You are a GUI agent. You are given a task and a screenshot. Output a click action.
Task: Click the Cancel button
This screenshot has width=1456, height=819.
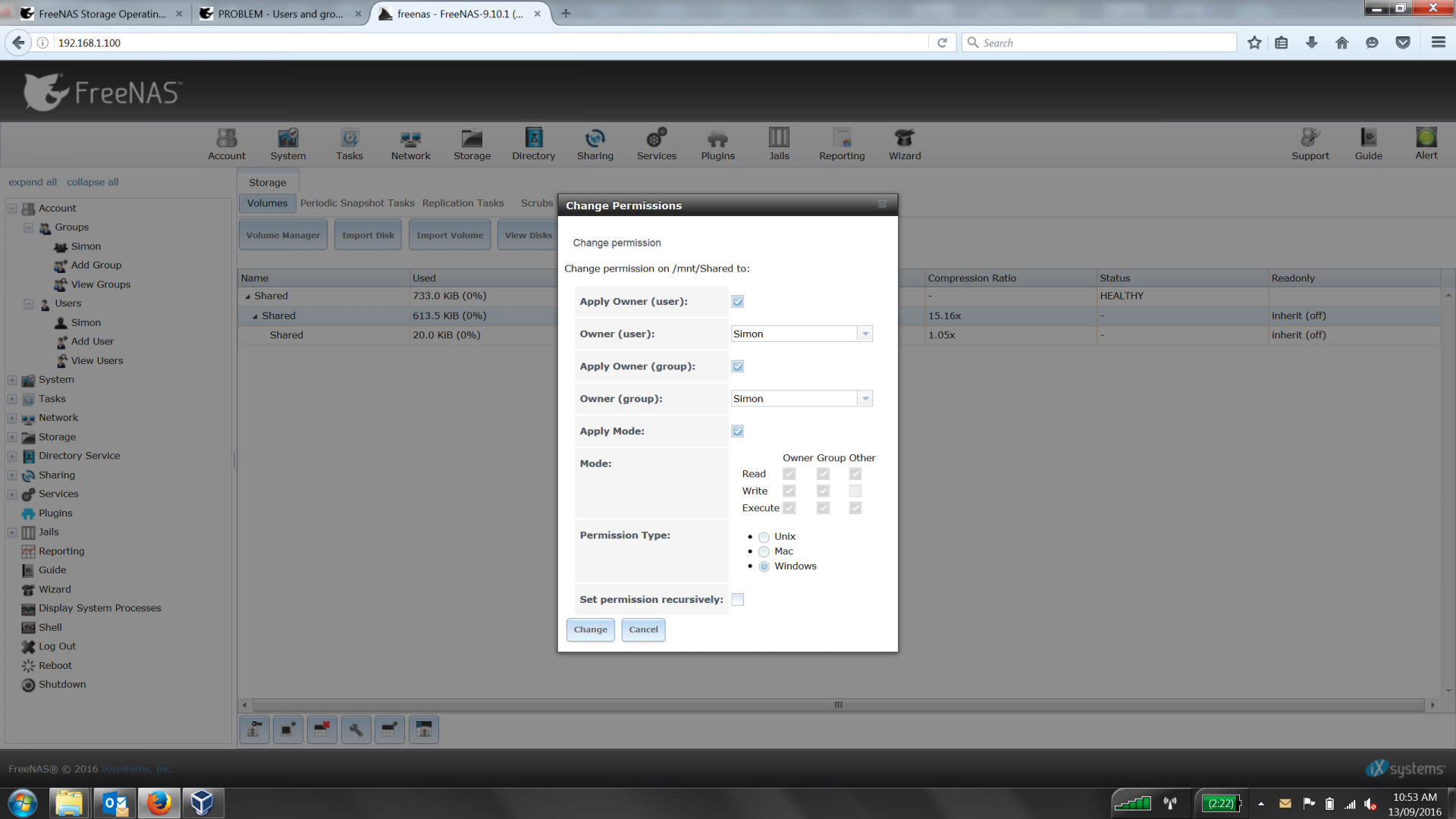click(643, 630)
